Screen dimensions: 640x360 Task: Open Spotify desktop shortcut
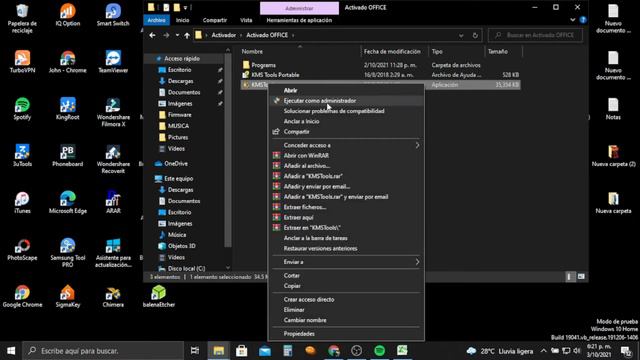(x=22, y=109)
